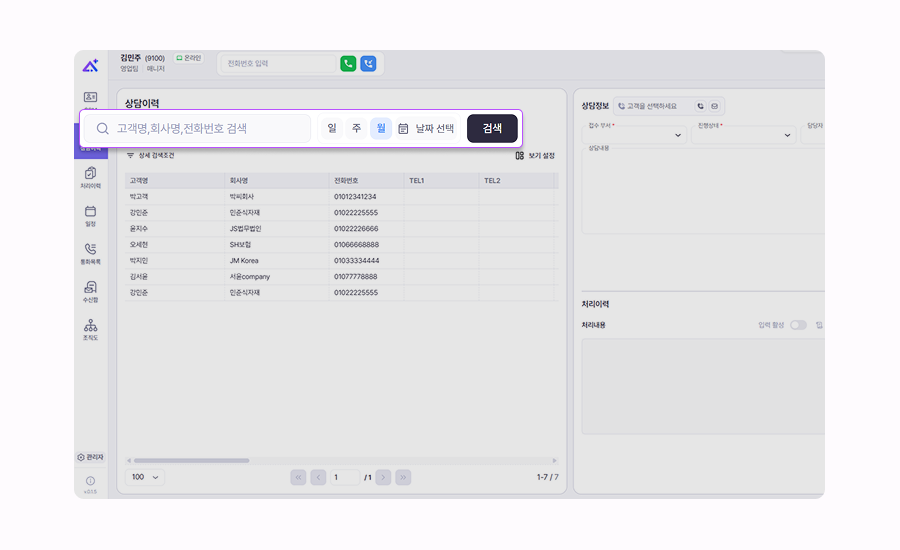Click phone icon in 상담정보 customer box
900x550 pixels.
[x=700, y=106]
